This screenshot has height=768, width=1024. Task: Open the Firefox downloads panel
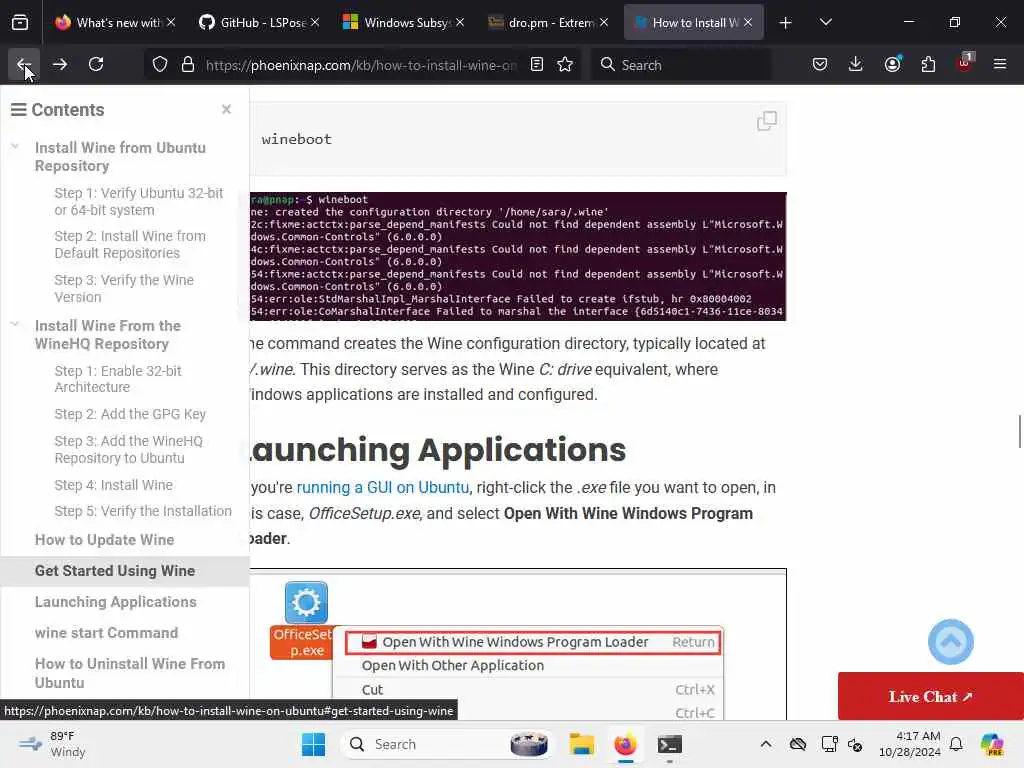click(x=856, y=64)
